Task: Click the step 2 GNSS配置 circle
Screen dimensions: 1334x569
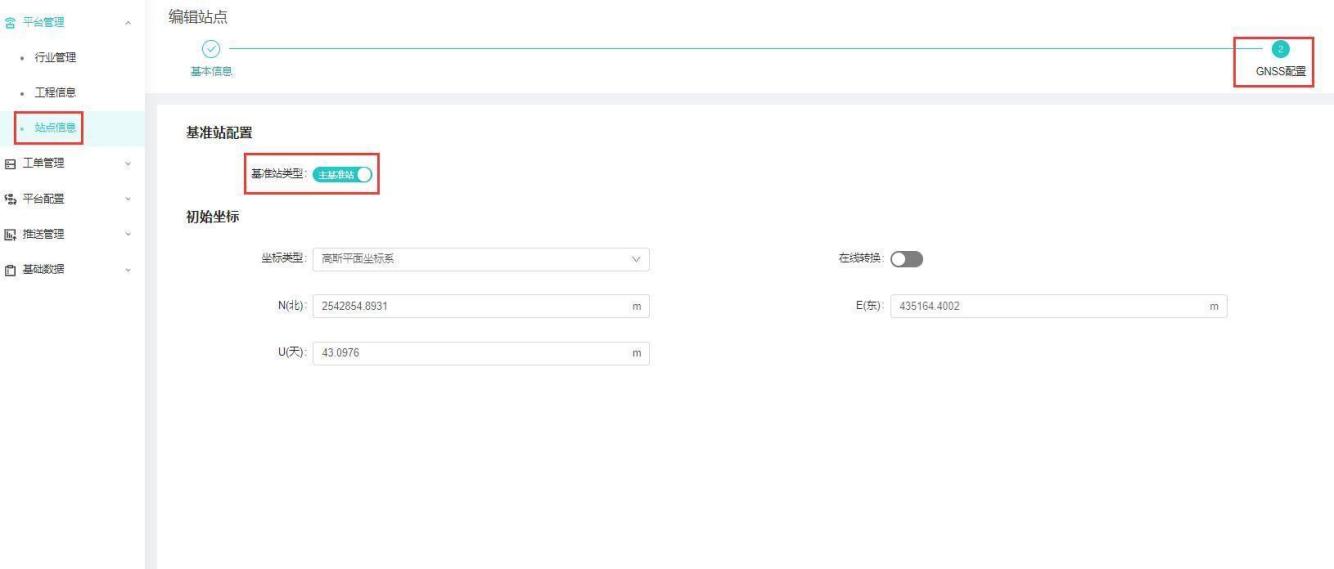Action: (1281, 49)
